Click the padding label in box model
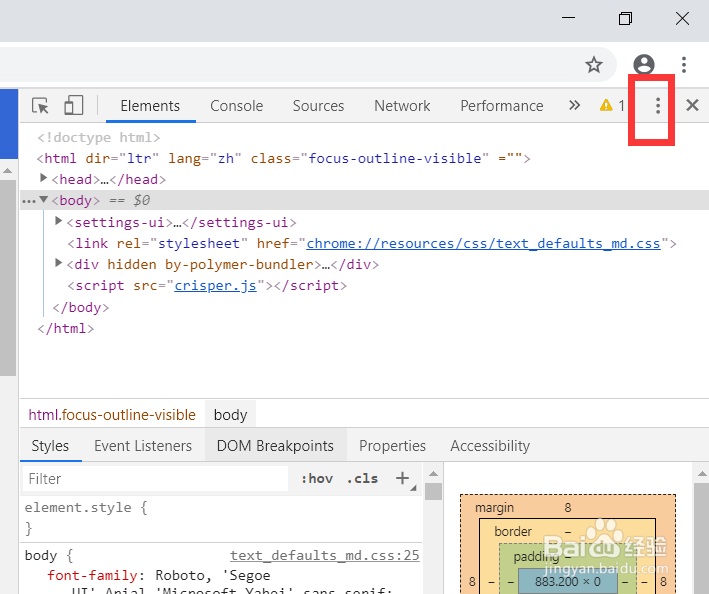 click(536, 557)
